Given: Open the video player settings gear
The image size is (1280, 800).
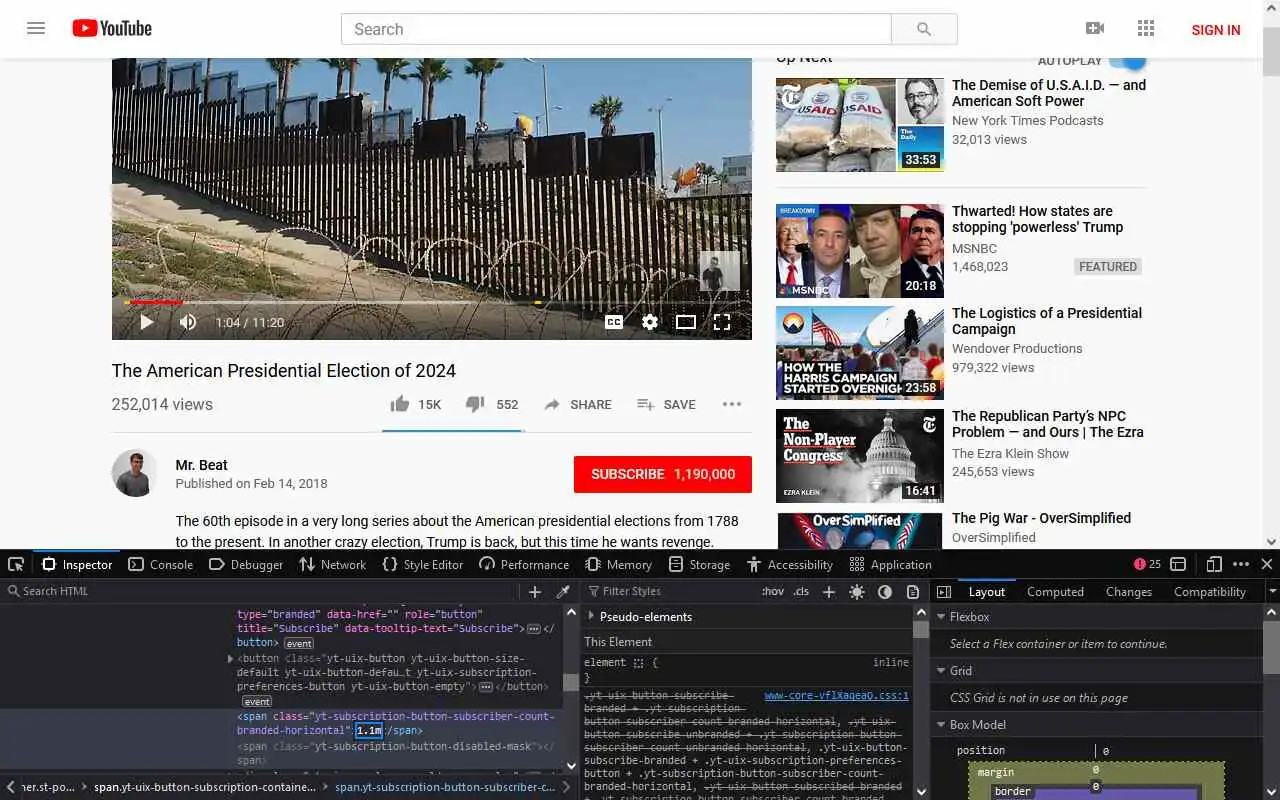Looking at the screenshot, I should (650, 322).
